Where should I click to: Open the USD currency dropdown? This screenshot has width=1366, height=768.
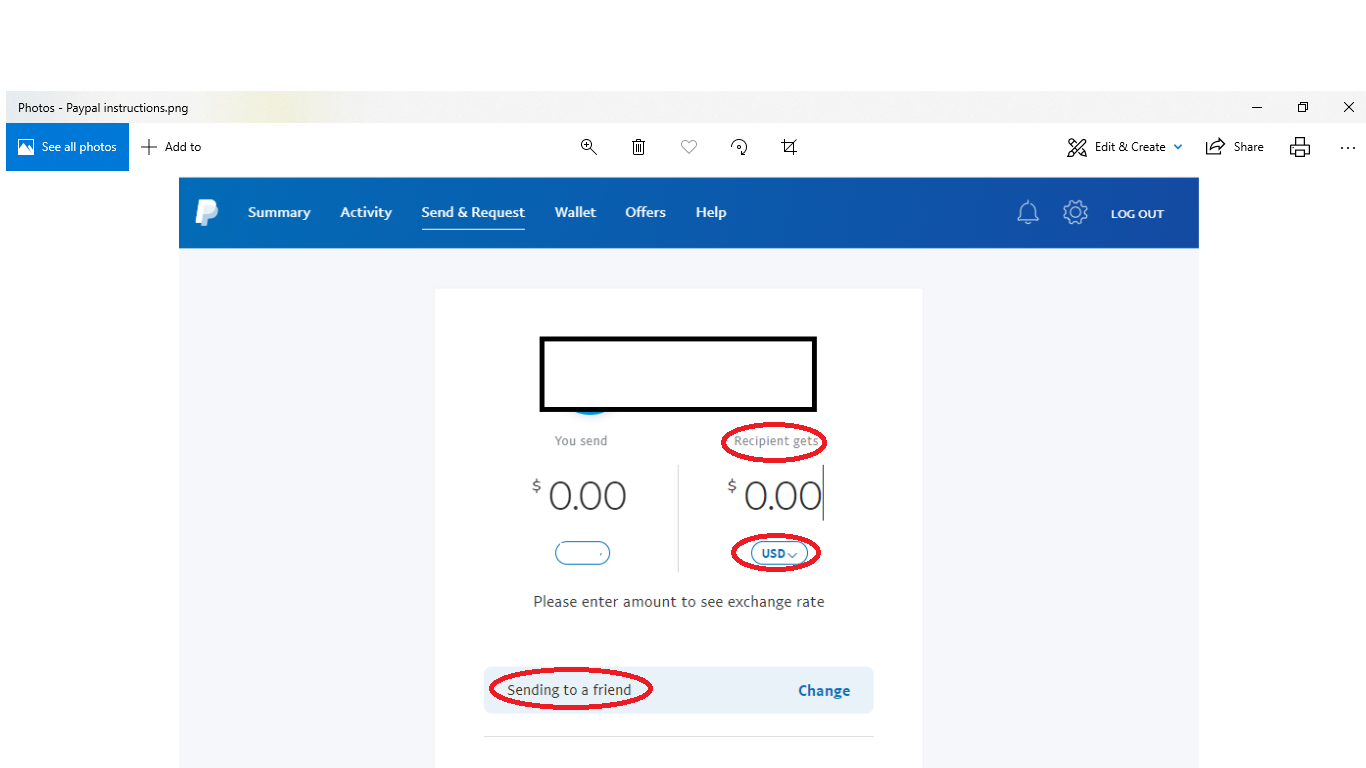779,553
